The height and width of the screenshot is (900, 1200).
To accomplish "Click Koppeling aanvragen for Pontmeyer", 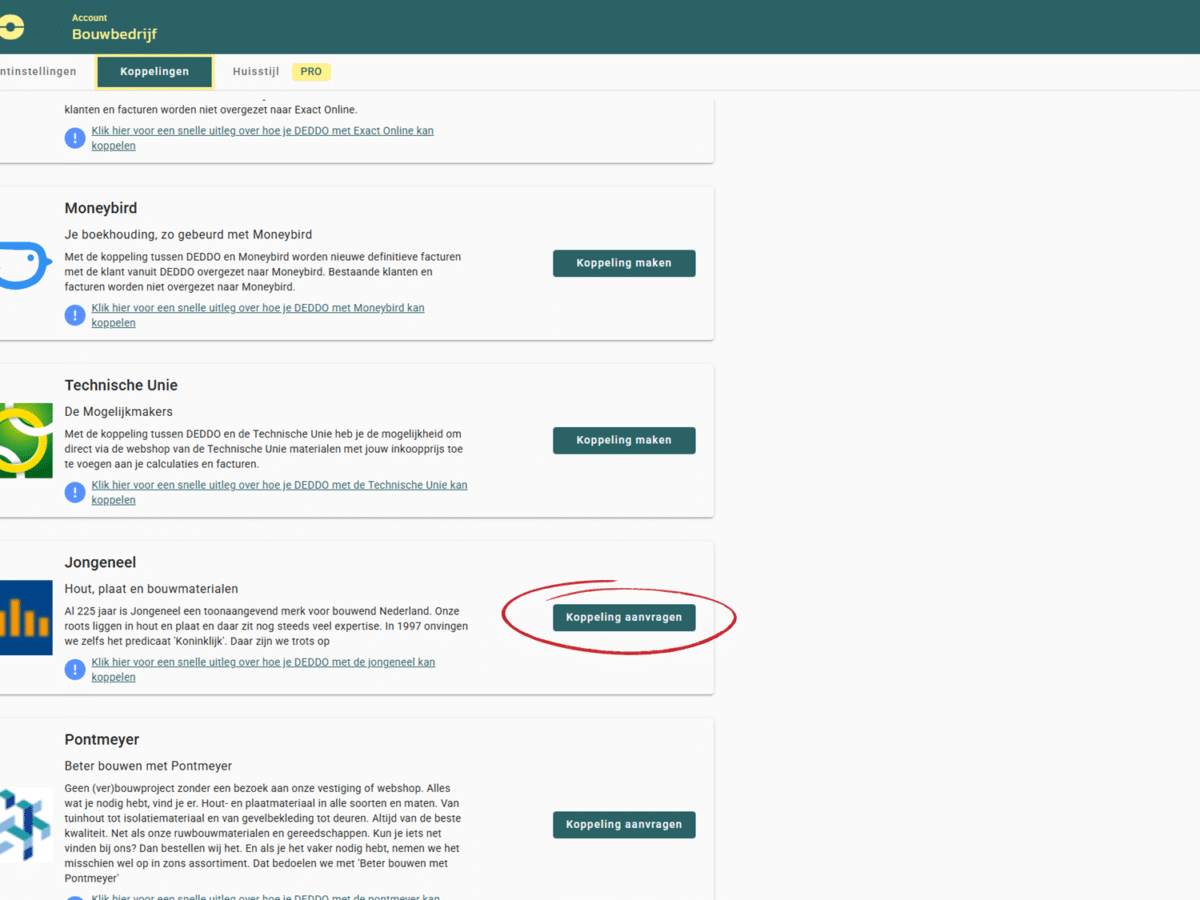I will [x=624, y=825].
